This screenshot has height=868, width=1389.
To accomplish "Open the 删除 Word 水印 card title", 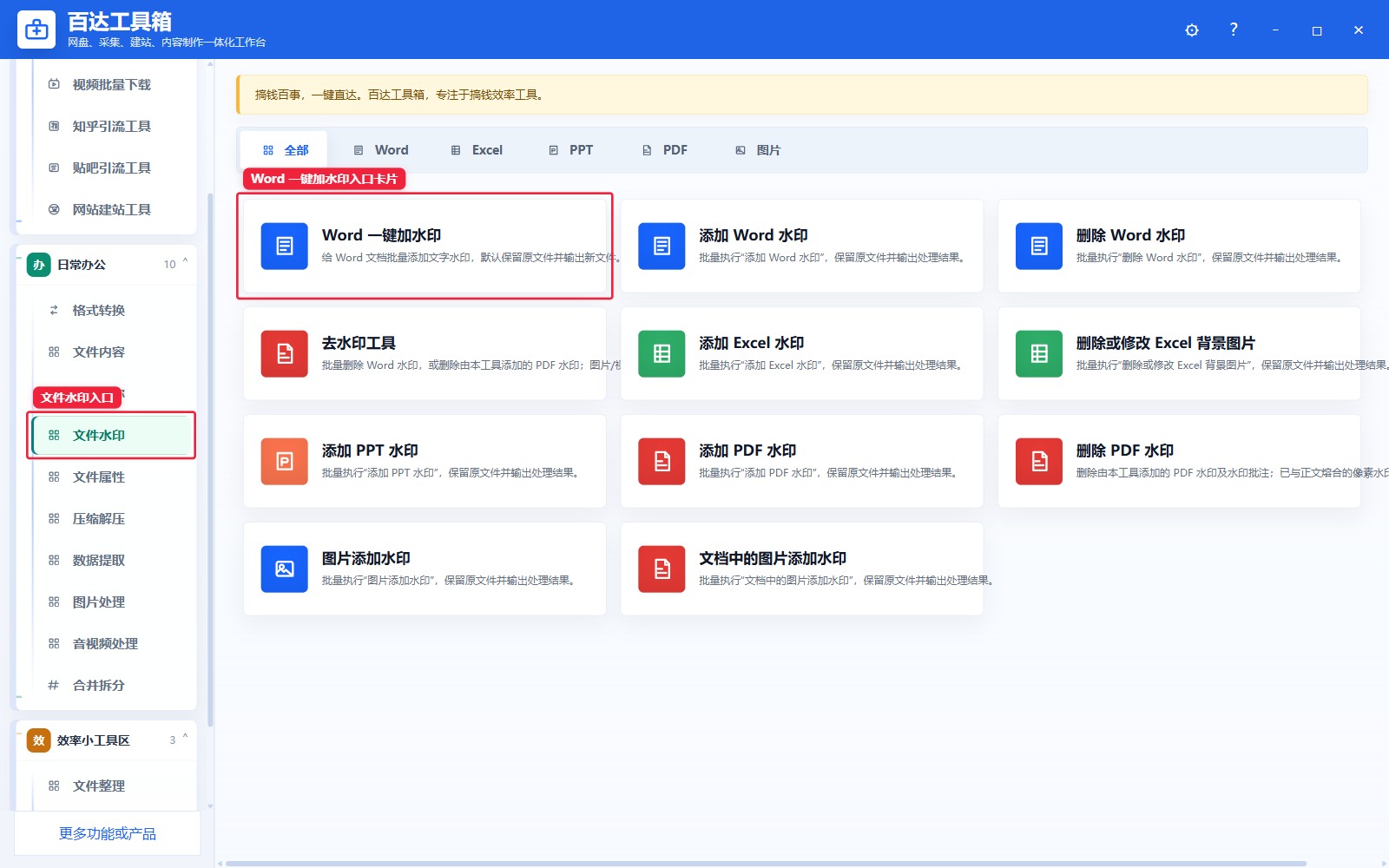I will point(1130,235).
